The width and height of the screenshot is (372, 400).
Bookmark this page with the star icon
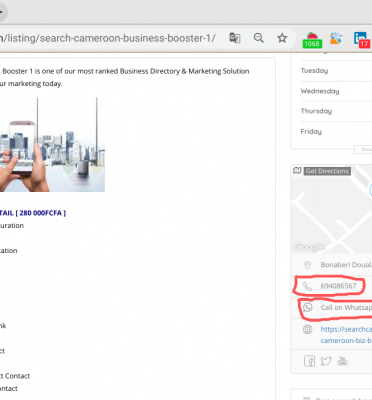282,38
